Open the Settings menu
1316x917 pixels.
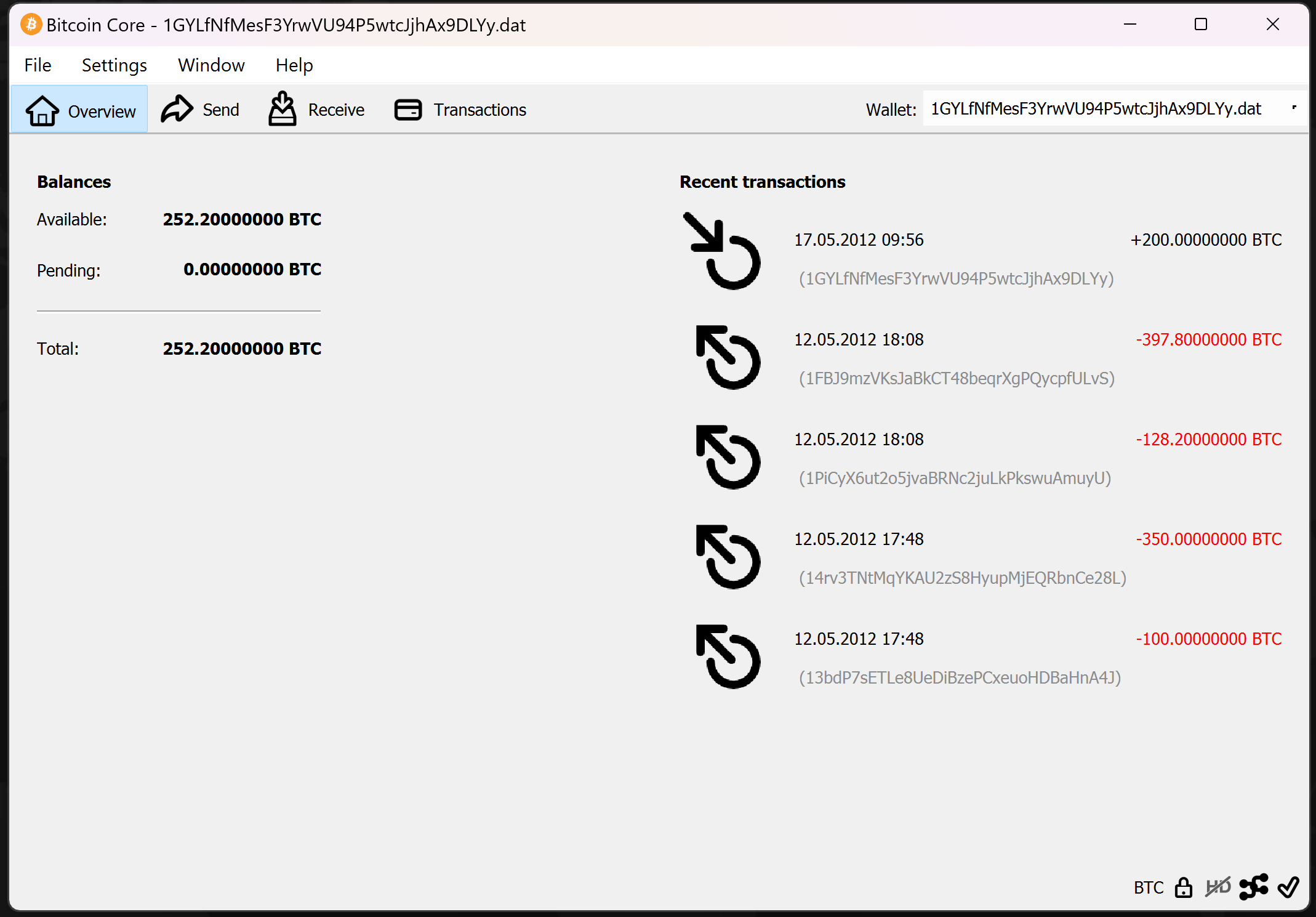[x=114, y=65]
